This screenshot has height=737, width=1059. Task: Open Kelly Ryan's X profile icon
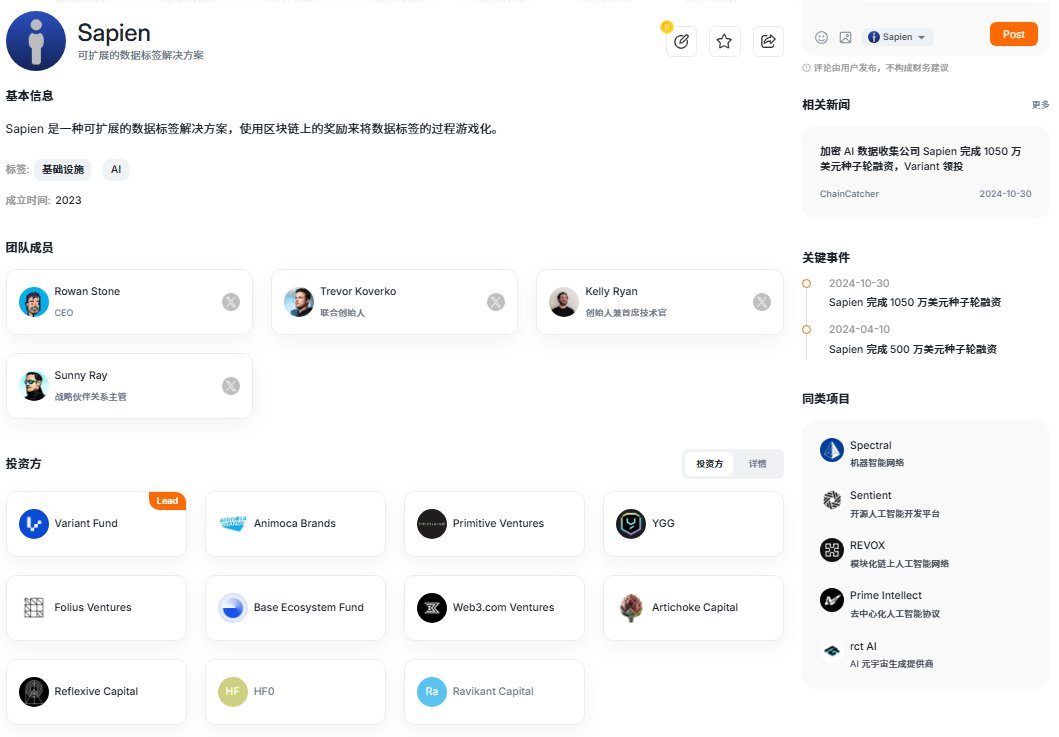tap(762, 302)
